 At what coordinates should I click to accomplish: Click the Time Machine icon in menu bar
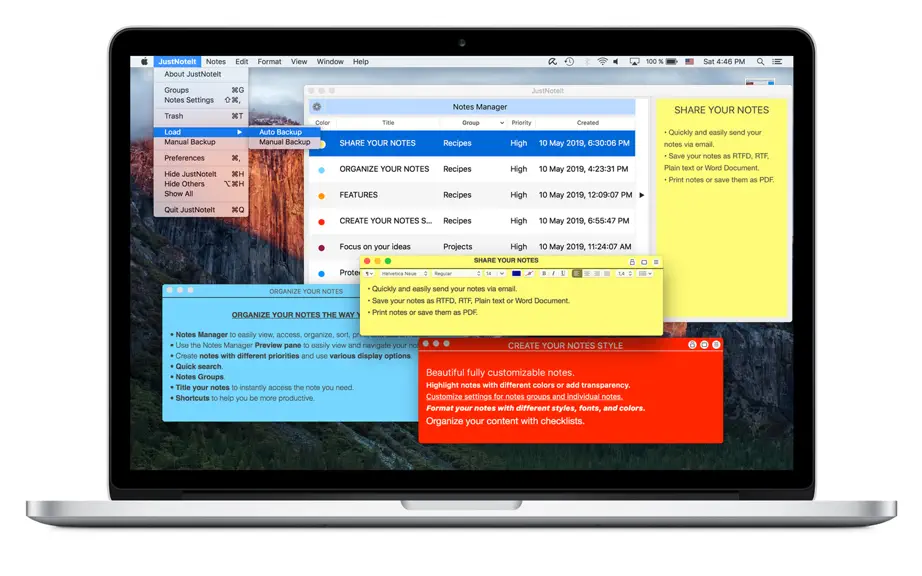(x=569, y=61)
